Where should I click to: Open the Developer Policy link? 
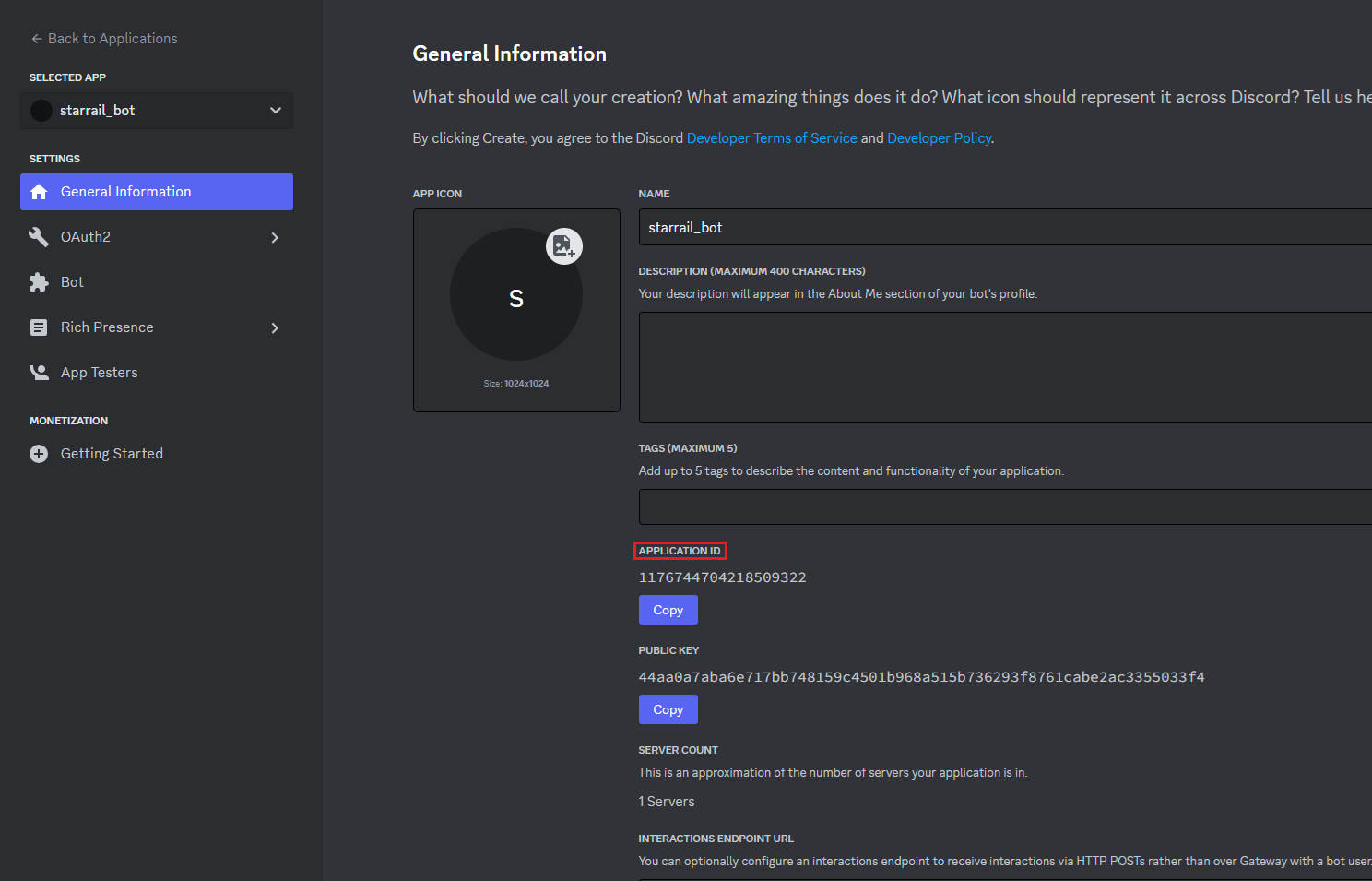point(939,138)
